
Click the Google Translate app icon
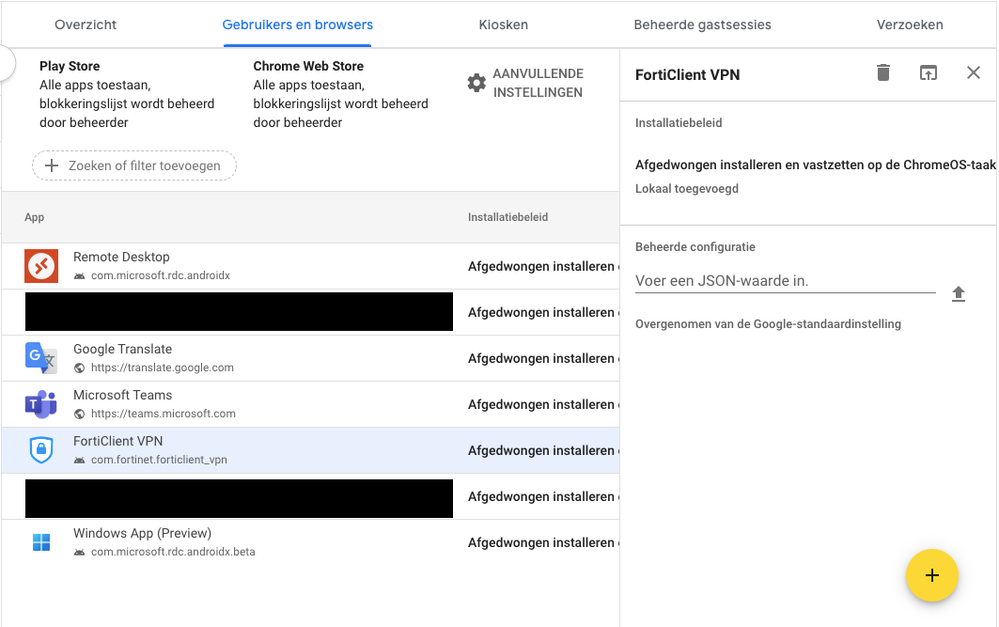click(41, 358)
